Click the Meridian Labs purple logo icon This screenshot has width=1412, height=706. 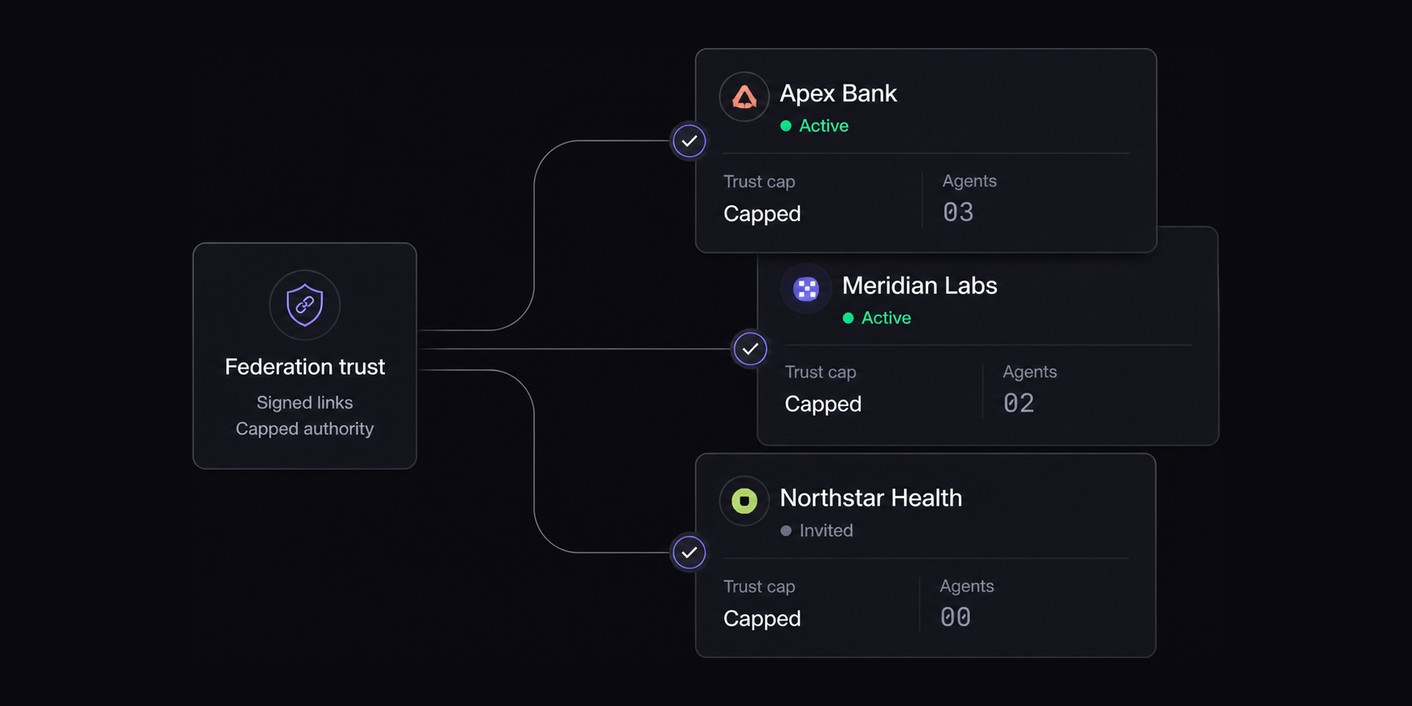tap(806, 289)
